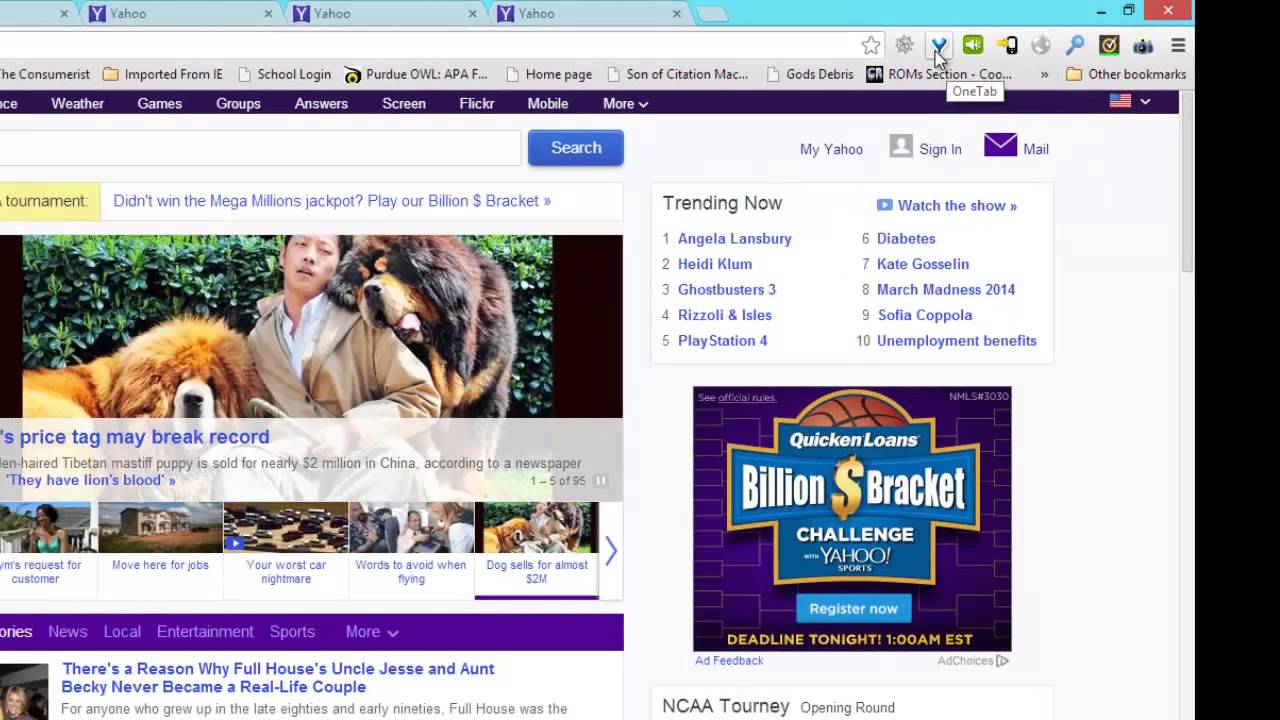Image resolution: width=1280 pixels, height=720 pixels.
Task: Click the Ad Feedback link
Action: tap(729, 660)
